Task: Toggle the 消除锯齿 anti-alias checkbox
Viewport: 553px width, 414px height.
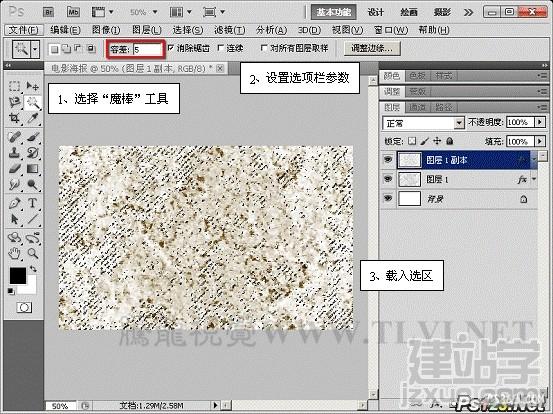Action: click(171, 48)
